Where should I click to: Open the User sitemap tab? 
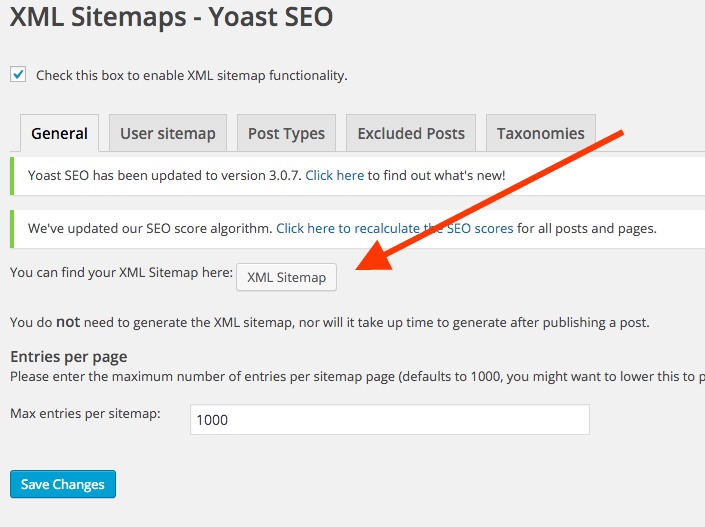(167, 134)
